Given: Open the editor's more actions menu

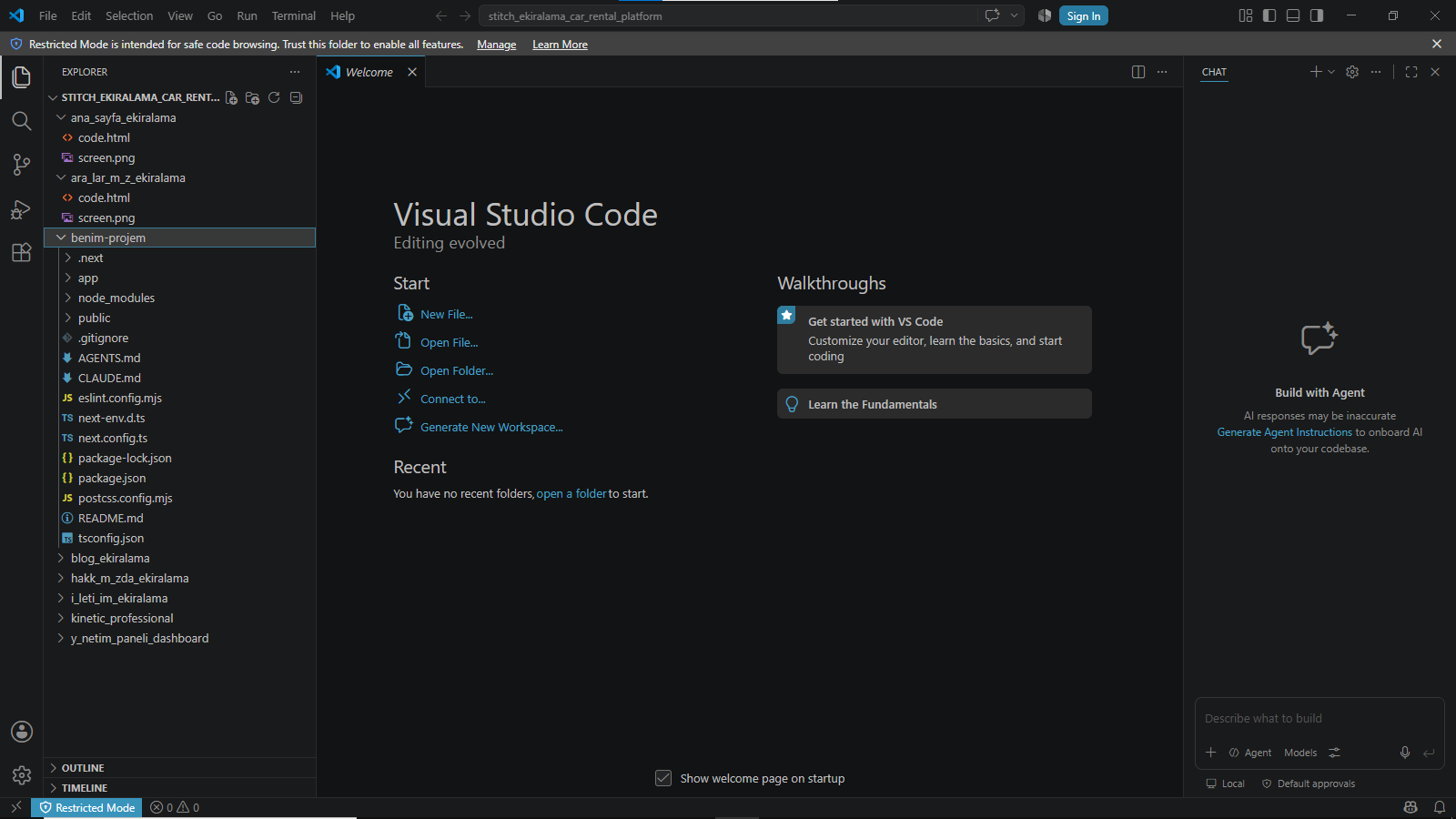Looking at the screenshot, I should pos(1162,72).
